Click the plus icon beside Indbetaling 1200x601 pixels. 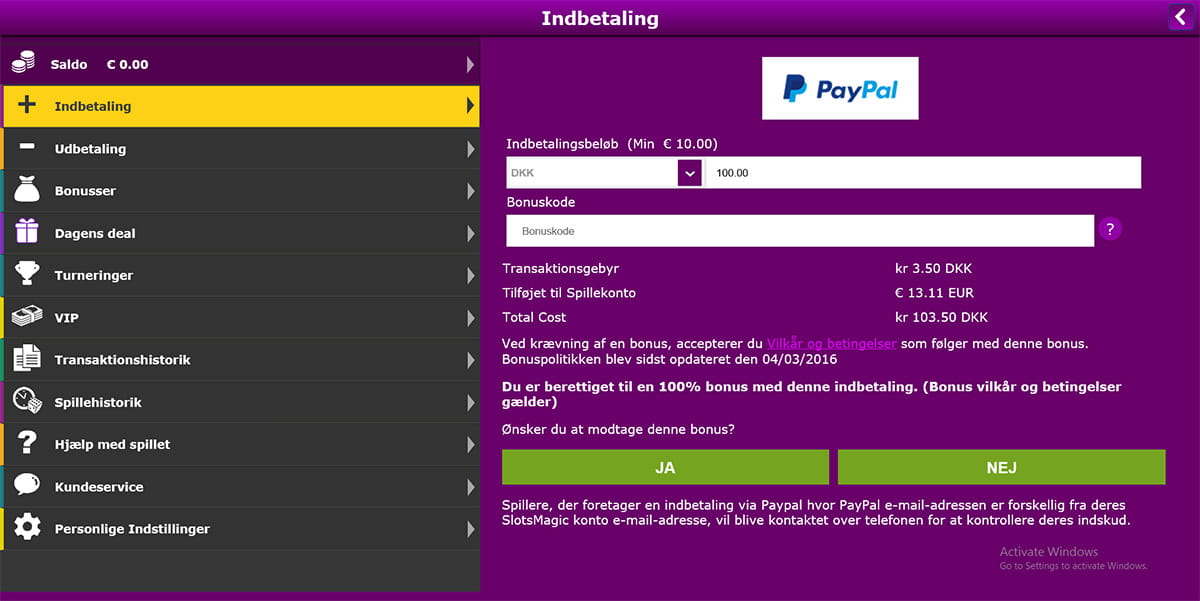27,105
